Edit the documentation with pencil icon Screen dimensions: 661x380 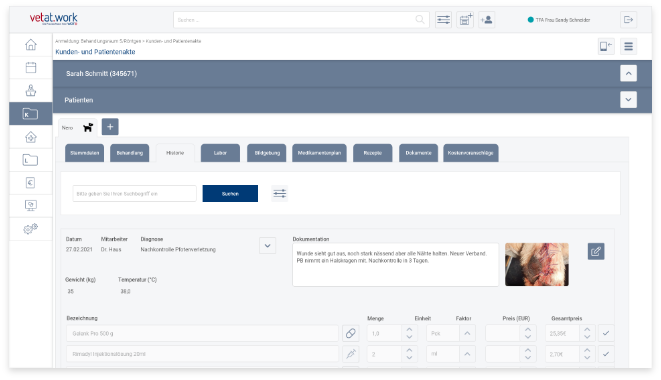click(596, 251)
